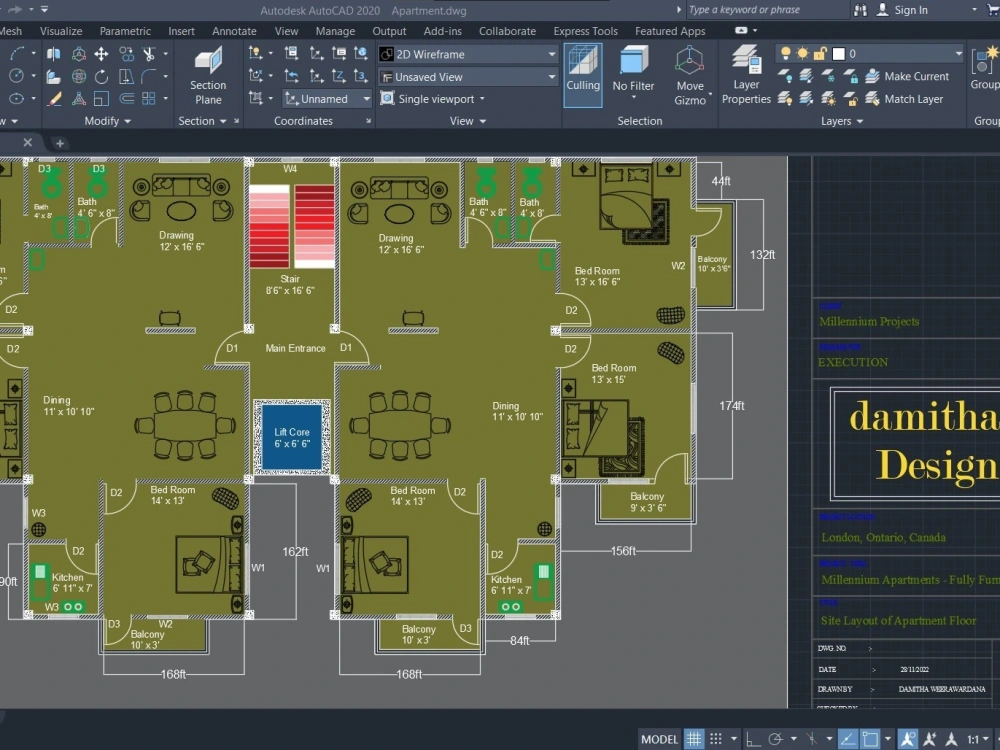The height and width of the screenshot is (750, 1000).
Task: Select the Rotate tool in Modify panel
Action: tap(102, 76)
